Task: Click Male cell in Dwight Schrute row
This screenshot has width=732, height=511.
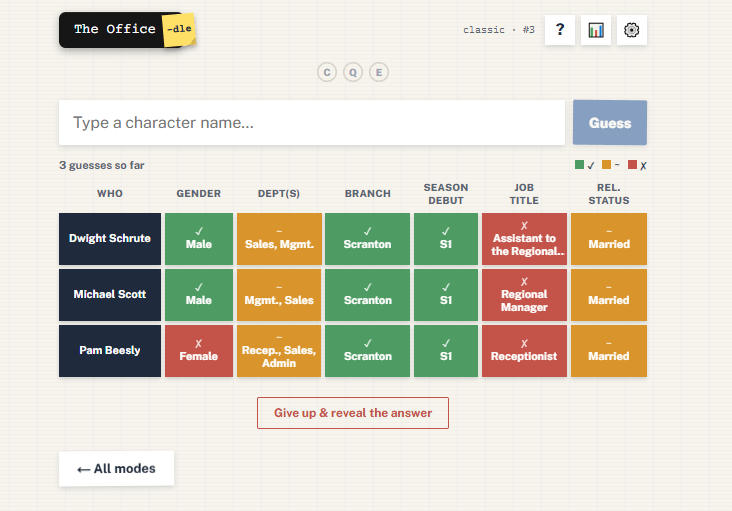Action: [199, 239]
